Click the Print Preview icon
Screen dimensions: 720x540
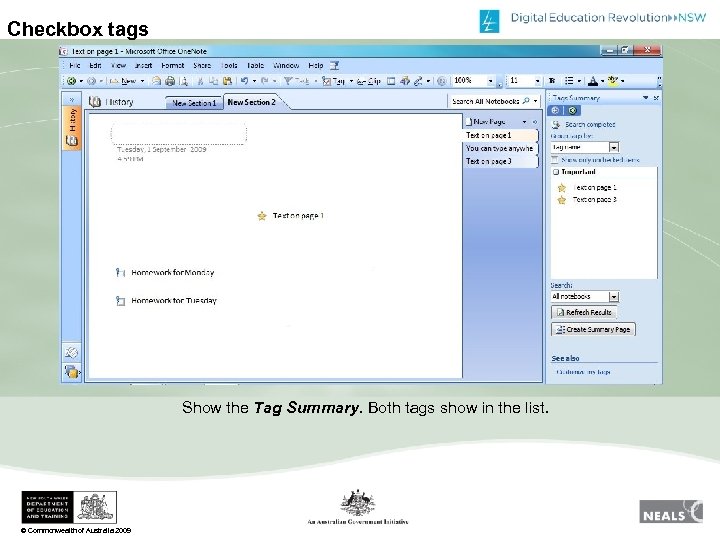pyautogui.click(x=184, y=81)
